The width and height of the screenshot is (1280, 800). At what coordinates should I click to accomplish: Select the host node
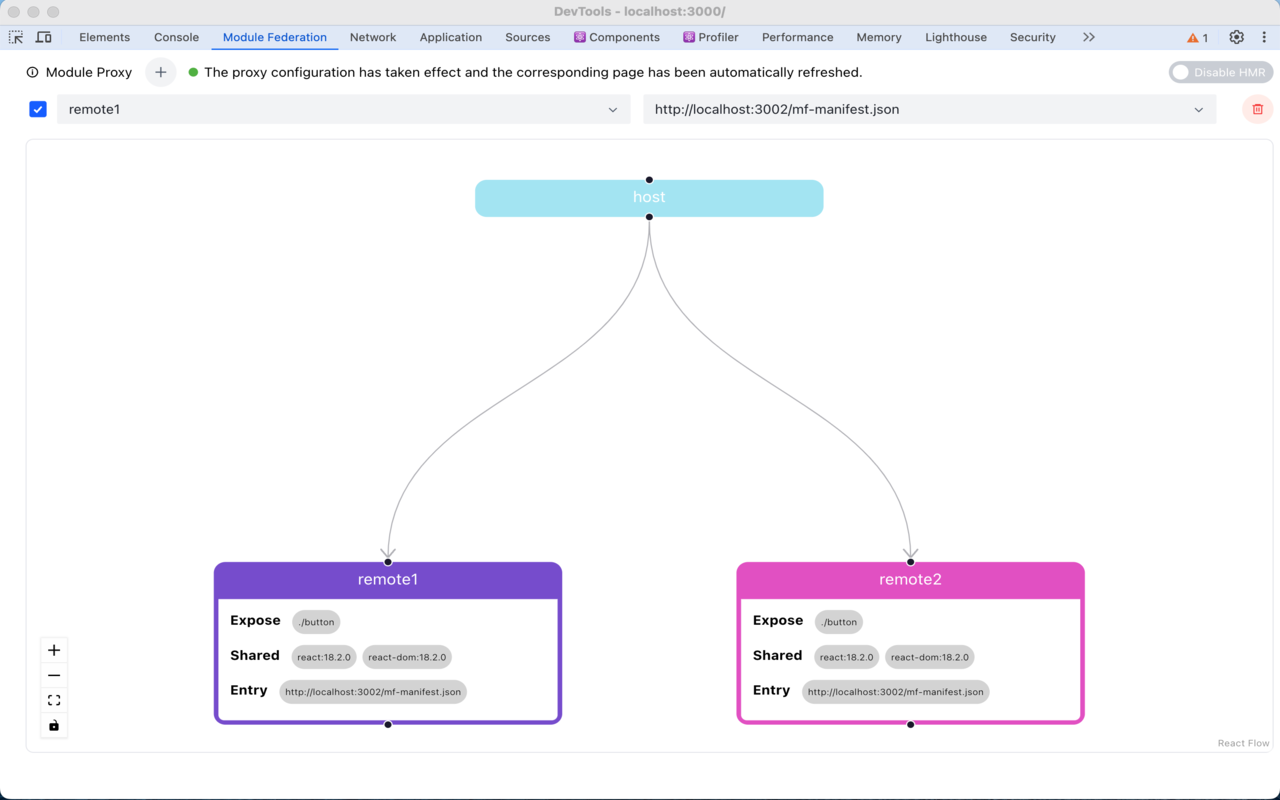coord(649,198)
